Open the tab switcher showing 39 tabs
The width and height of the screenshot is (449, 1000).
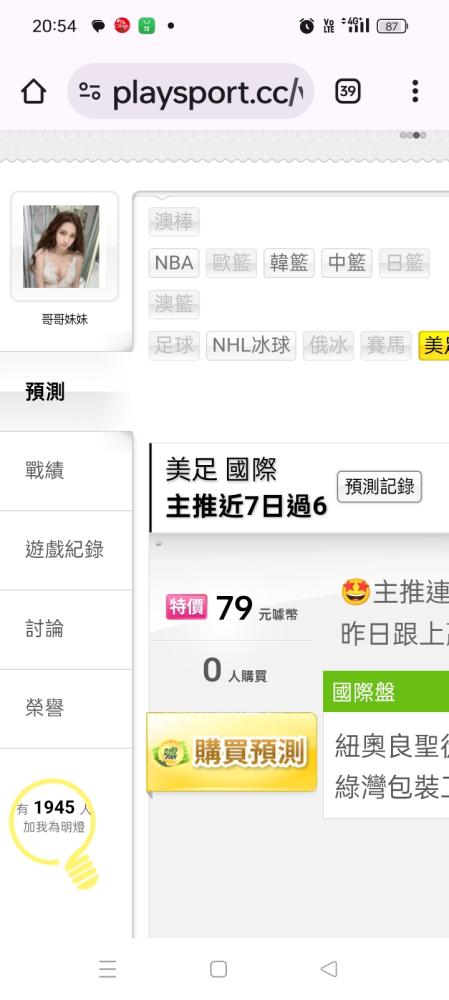pyautogui.click(x=348, y=92)
